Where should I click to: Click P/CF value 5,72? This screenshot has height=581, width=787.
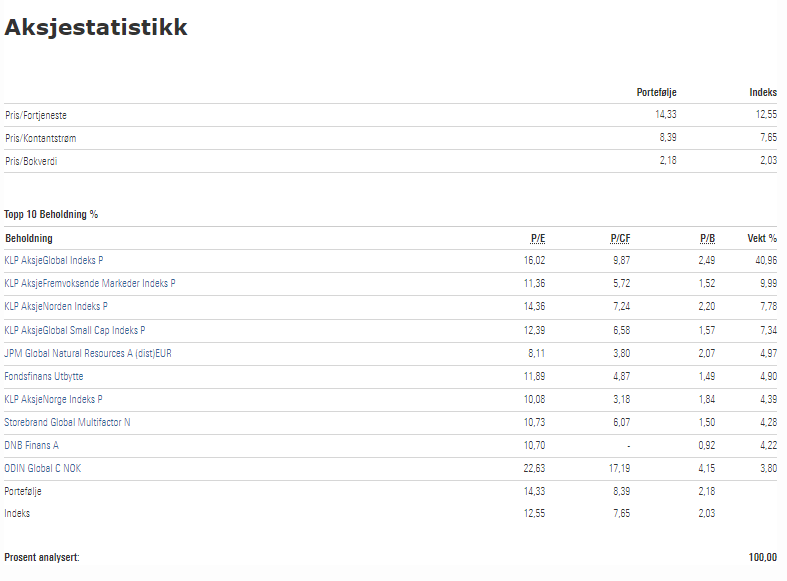(621, 283)
